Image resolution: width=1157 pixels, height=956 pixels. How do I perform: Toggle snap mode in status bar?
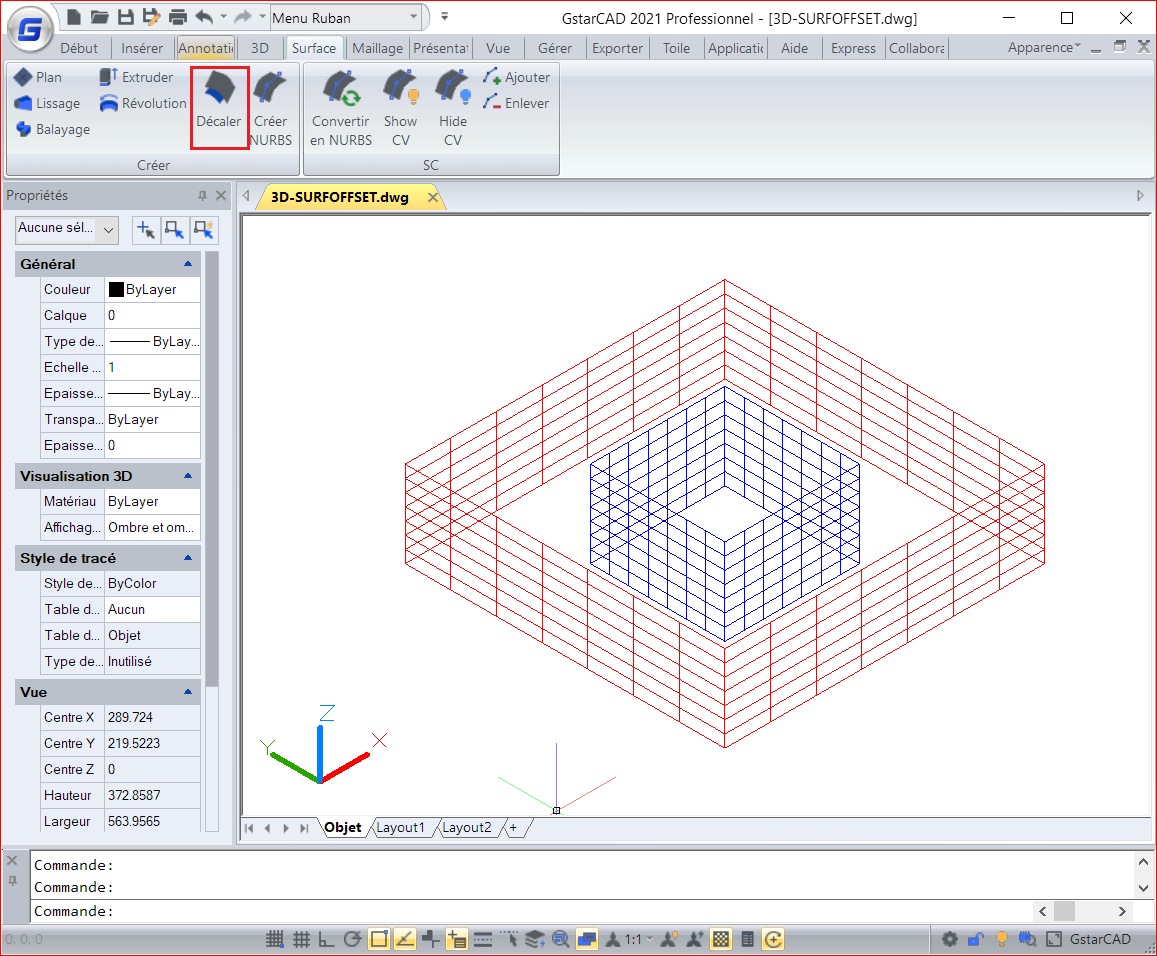click(x=274, y=939)
